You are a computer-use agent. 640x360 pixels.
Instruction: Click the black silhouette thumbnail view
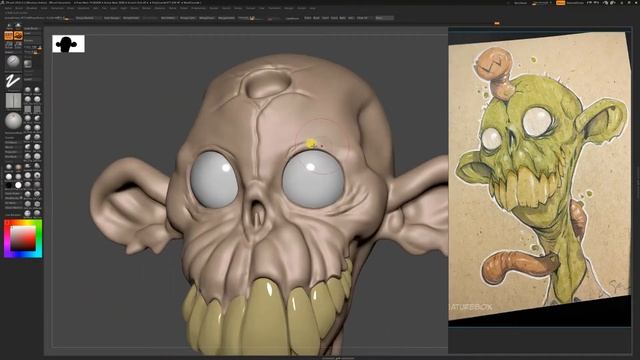[x=69, y=44]
